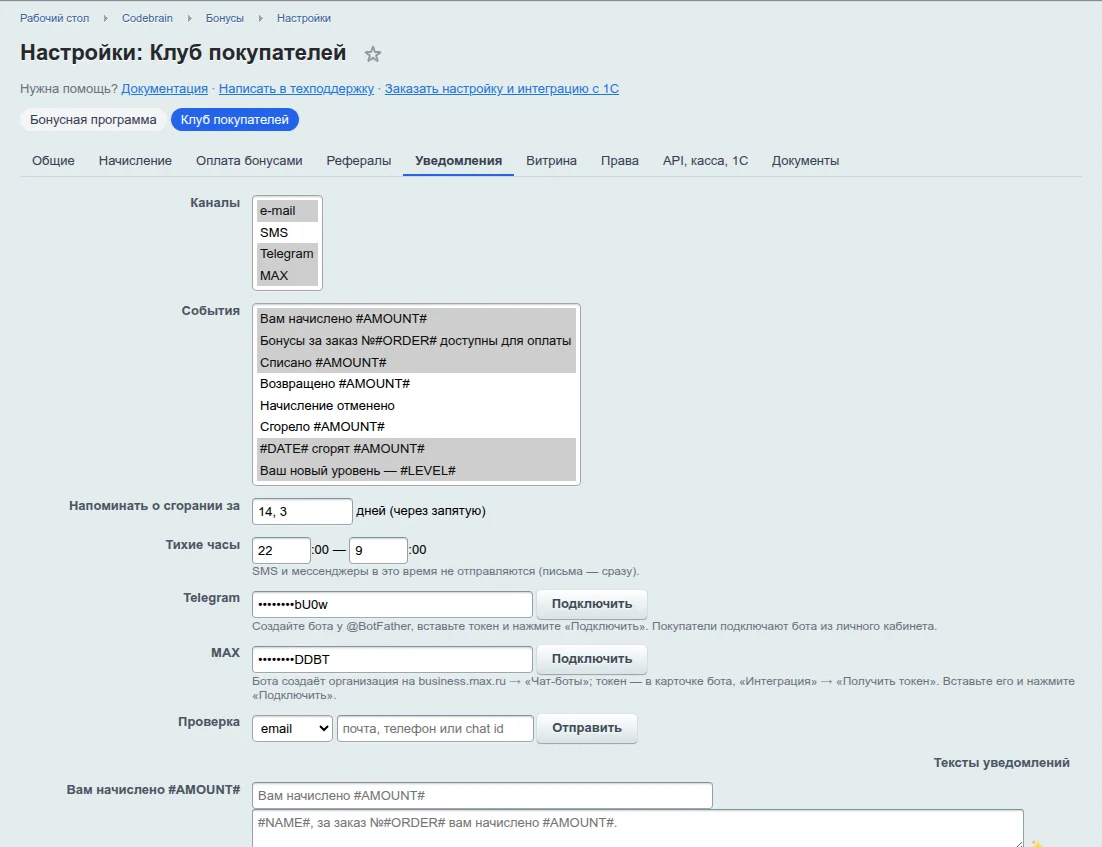Viewport: 1102px width, 847px height.
Task: Select e-mail in the Каналы list
Action: click(x=287, y=211)
